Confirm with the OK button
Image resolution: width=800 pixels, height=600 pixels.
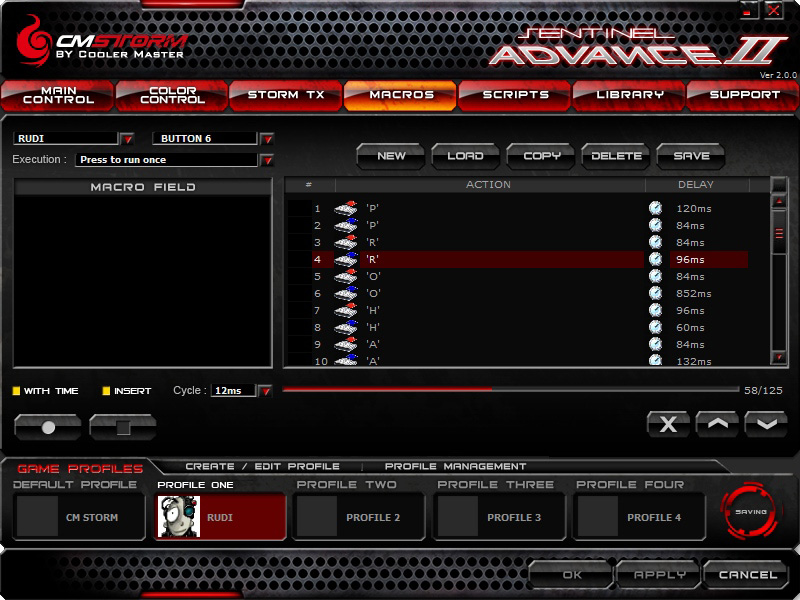(571, 574)
